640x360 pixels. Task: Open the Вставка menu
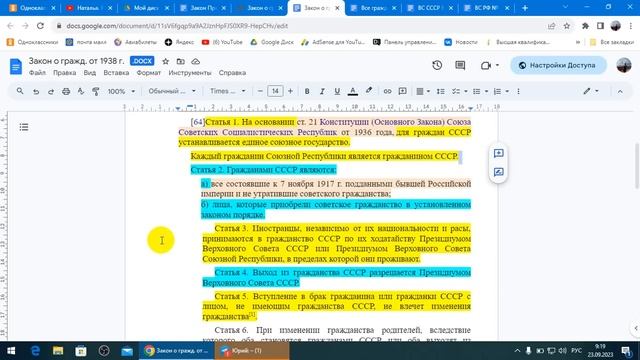(116, 73)
